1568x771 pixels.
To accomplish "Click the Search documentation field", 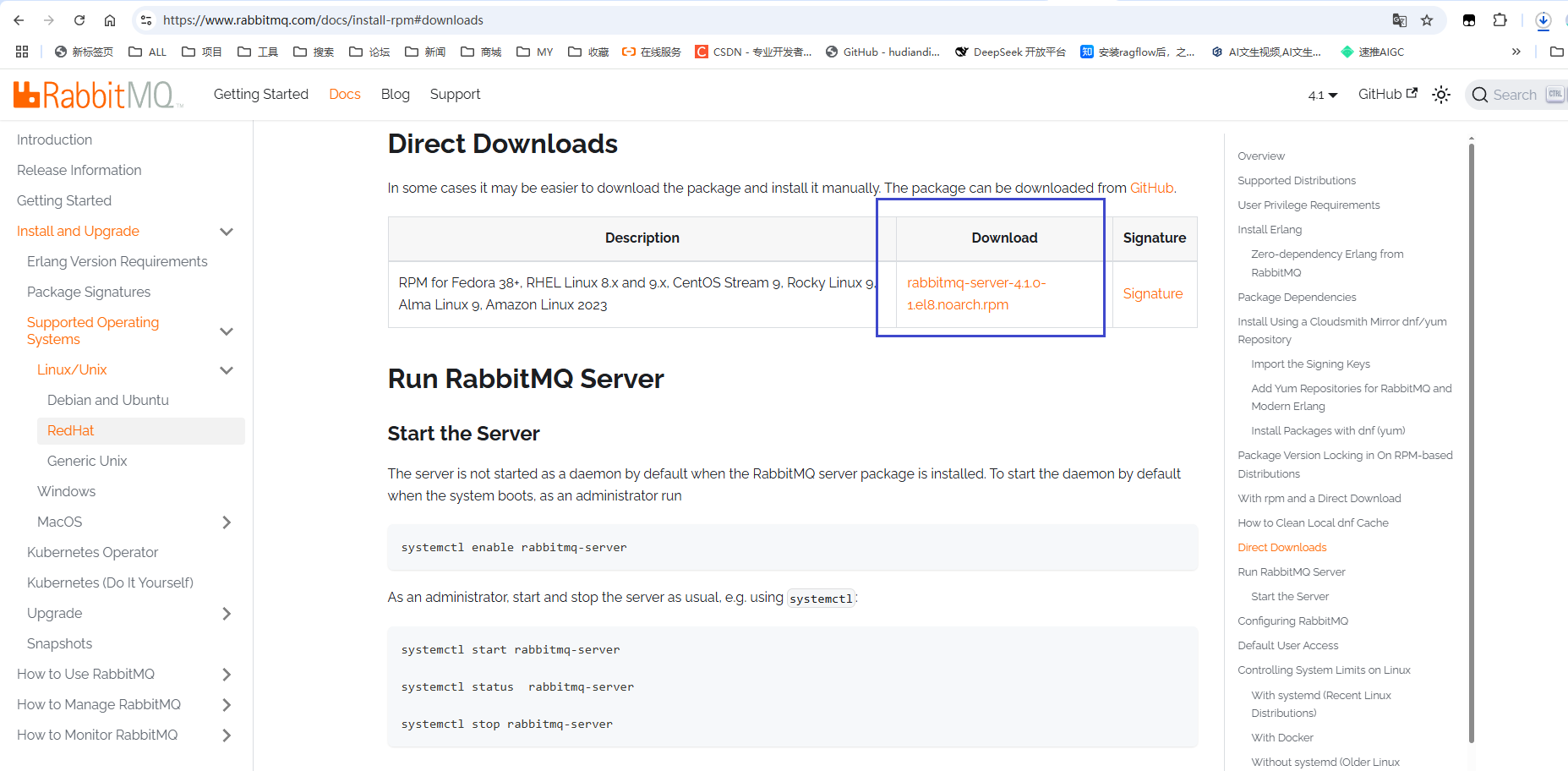I will (x=1516, y=95).
